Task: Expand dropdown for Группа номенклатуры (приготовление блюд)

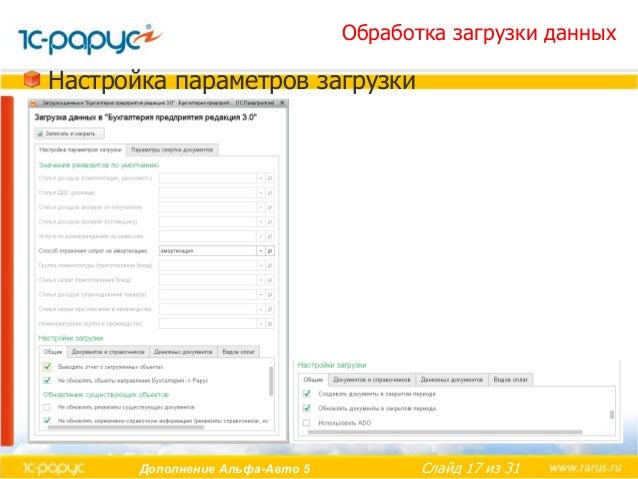Action: click(261, 266)
